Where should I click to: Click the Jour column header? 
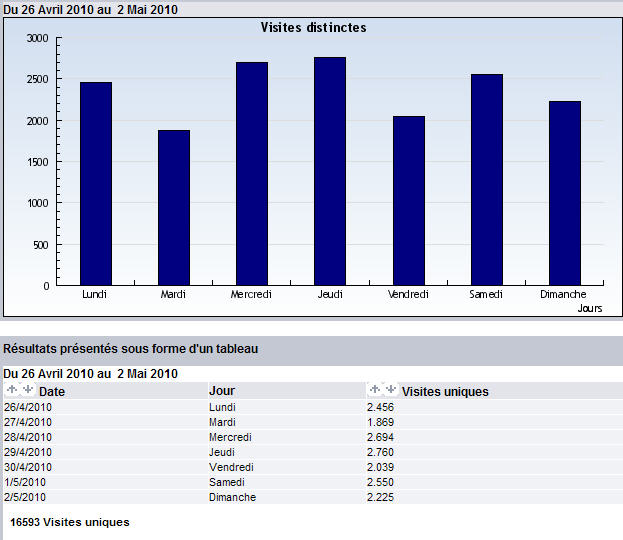tap(222, 390)
